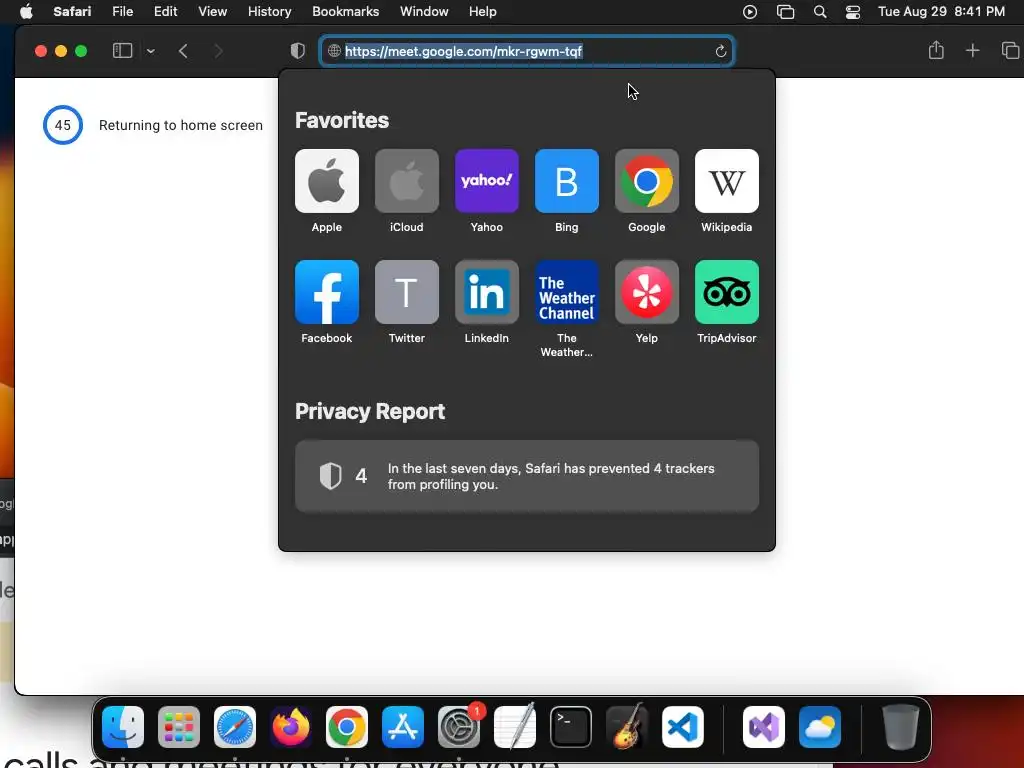1024x768 pixels.
Task: Go back to the previous page
Action: [184, 51]
